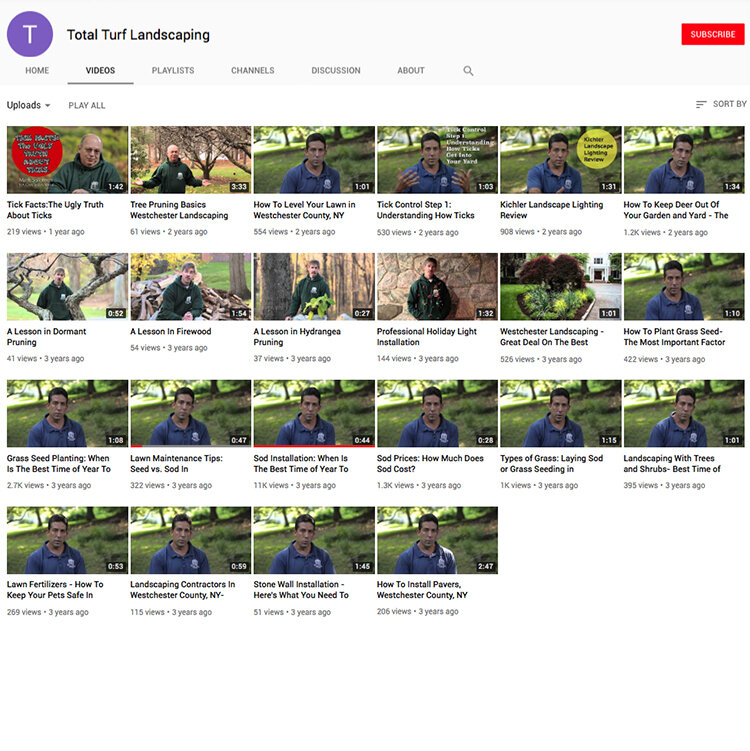The width and height of the screenshot is (750, 751).
Task: Open Landscaping With Trees and Shrubs thumbnail
Action: pos(684,414)
